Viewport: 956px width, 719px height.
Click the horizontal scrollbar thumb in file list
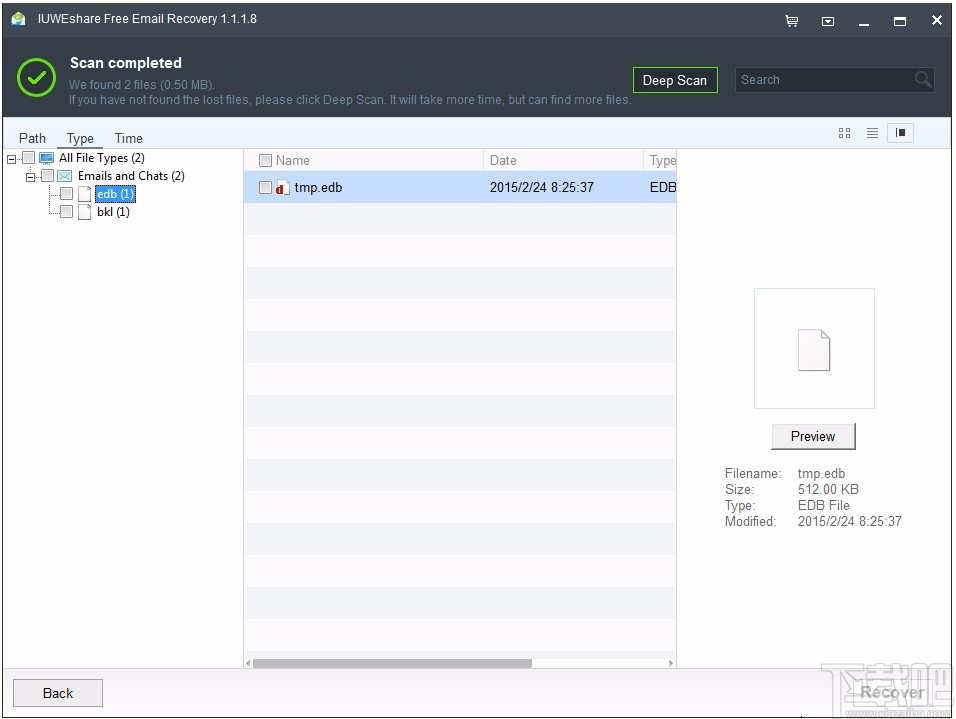tap(392, 664)
